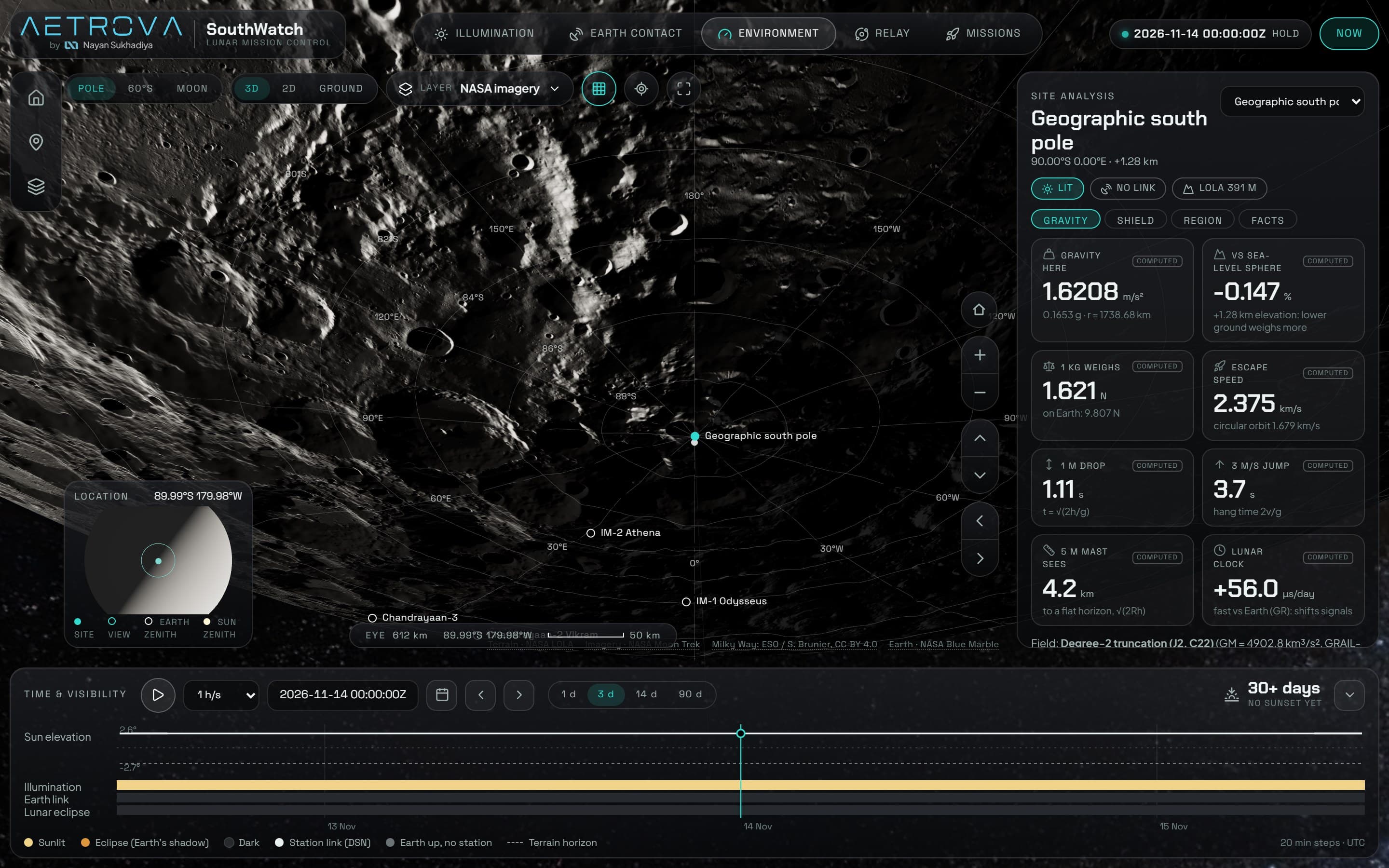Open the MISSIONS tab
Screen dimensions: 1389x868
(x=983, y=33)
